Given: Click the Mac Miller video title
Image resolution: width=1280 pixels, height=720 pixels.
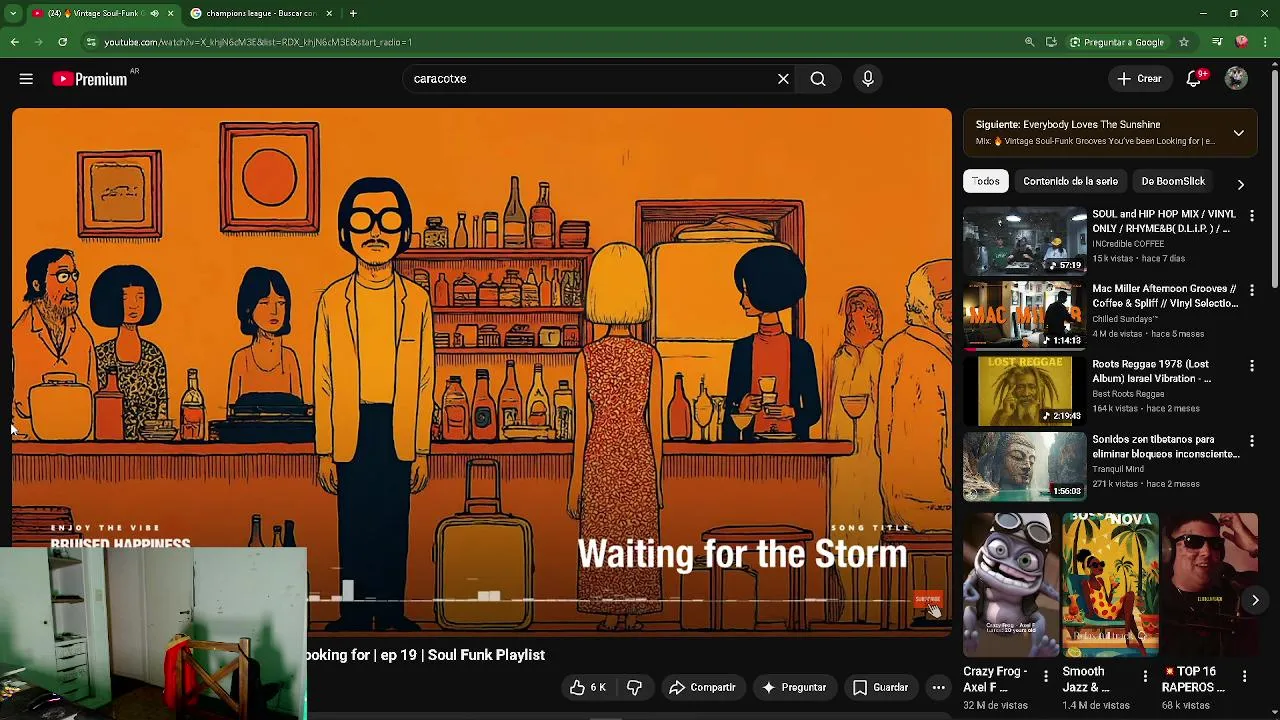Looking at the screenshot, I should [x=1165, y=296].
